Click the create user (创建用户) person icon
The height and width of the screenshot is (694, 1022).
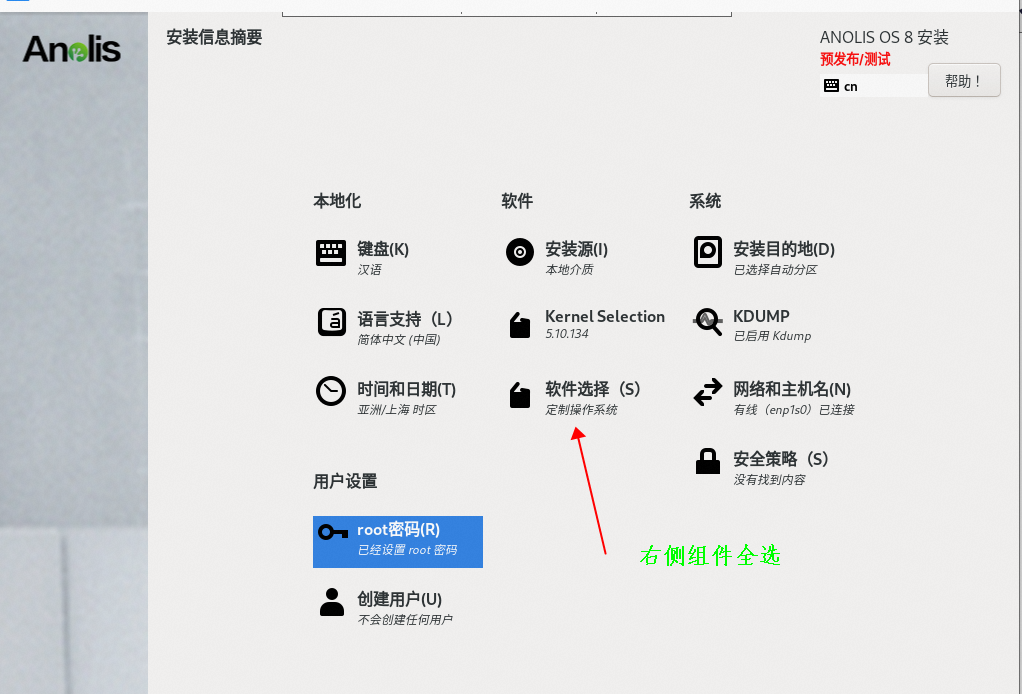[331, 602]
